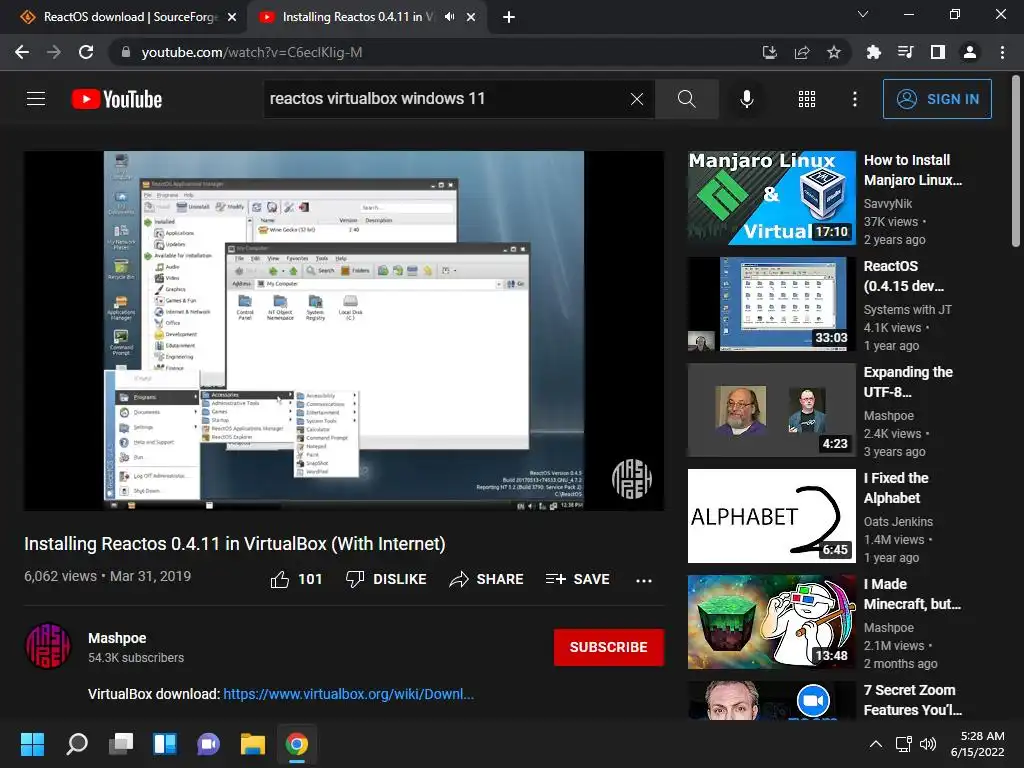Viewport: 1024px width, 768px height.
Task: Open the media controls icon
Action: (905, 52)
